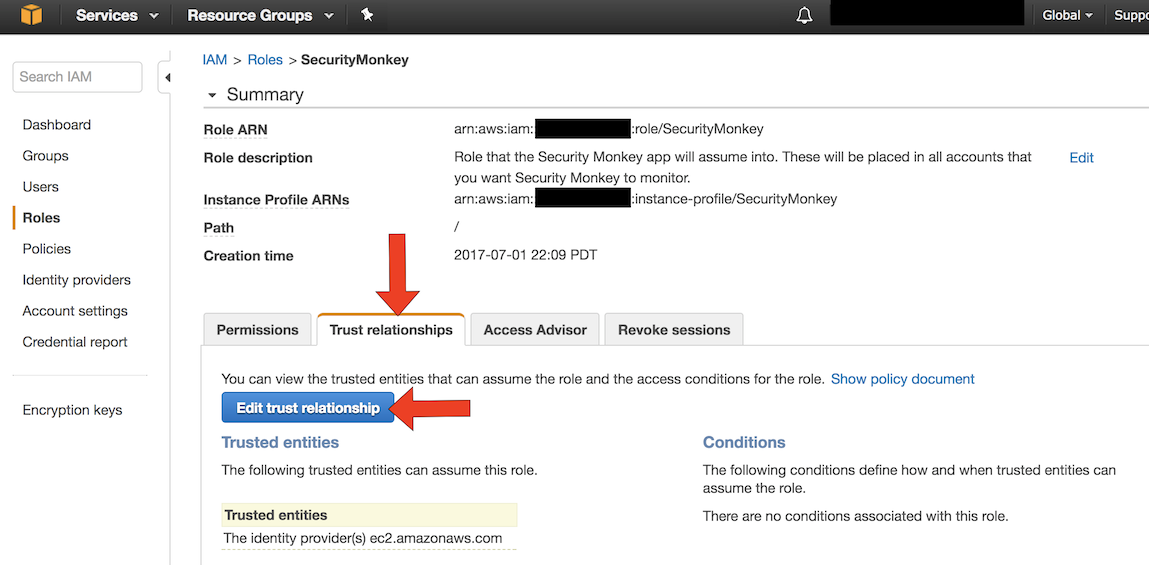Click the Instance Profile ARNs label
This screenshot has width=1149, height=565.
point(276,199)
